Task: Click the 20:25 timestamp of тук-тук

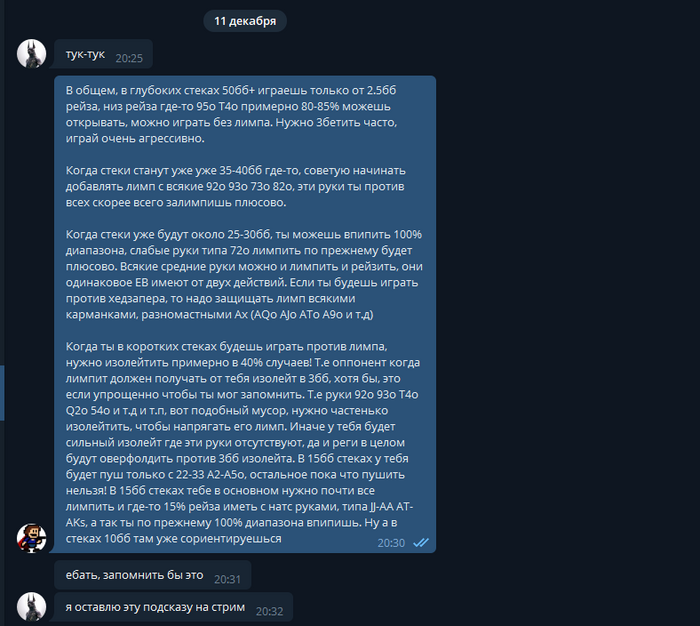Action: coord(129,58)
